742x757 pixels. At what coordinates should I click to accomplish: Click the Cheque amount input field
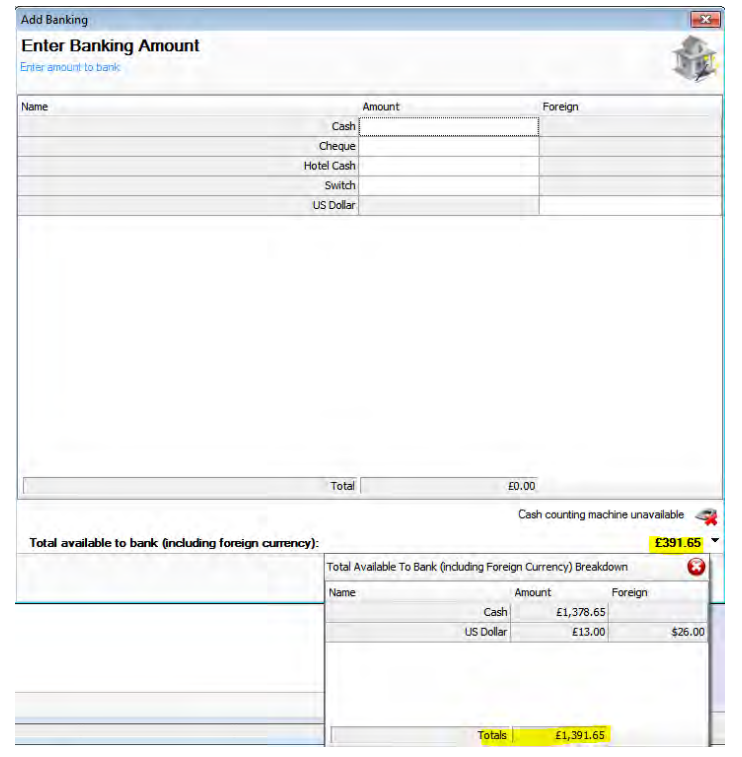(x=448, y=146)
